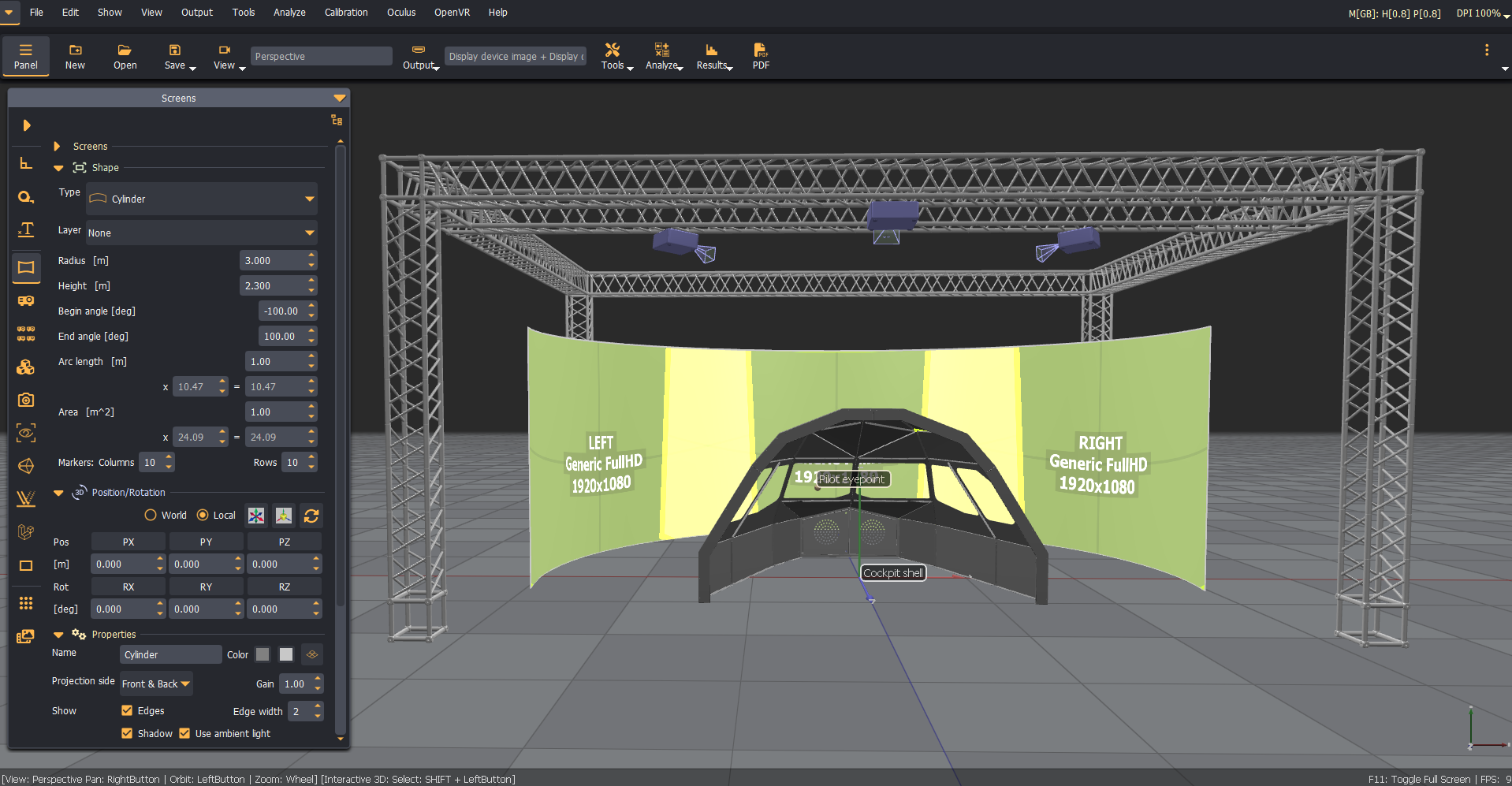Screen dimensions: 1512x786
Task: Open the camera sidebar icon
Action: coord(26,400)
